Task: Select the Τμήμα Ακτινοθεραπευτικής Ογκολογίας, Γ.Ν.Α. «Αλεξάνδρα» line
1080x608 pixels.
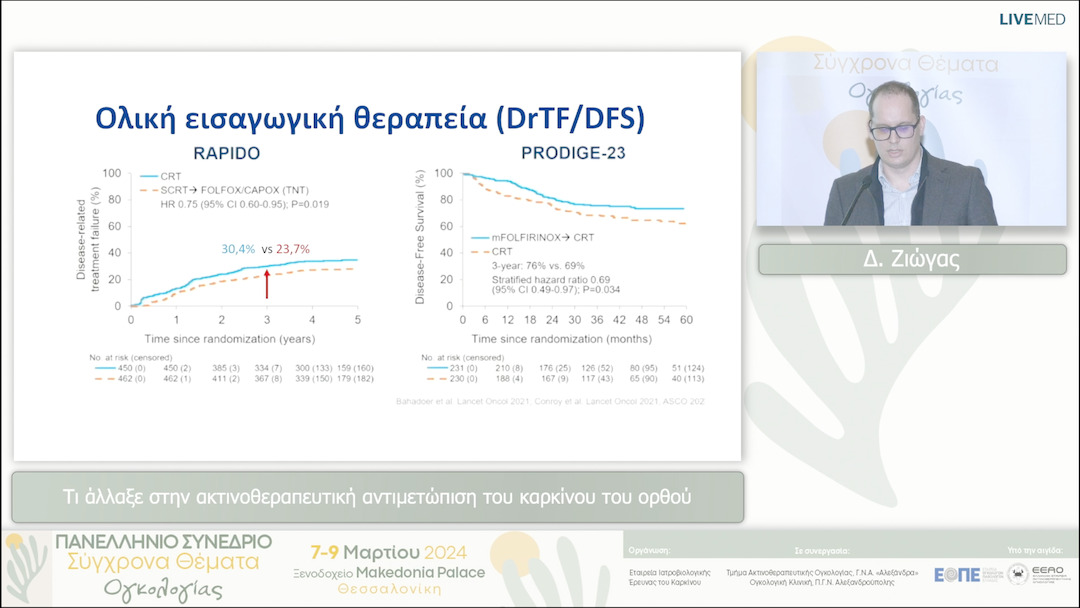Action: click(822, 573)
